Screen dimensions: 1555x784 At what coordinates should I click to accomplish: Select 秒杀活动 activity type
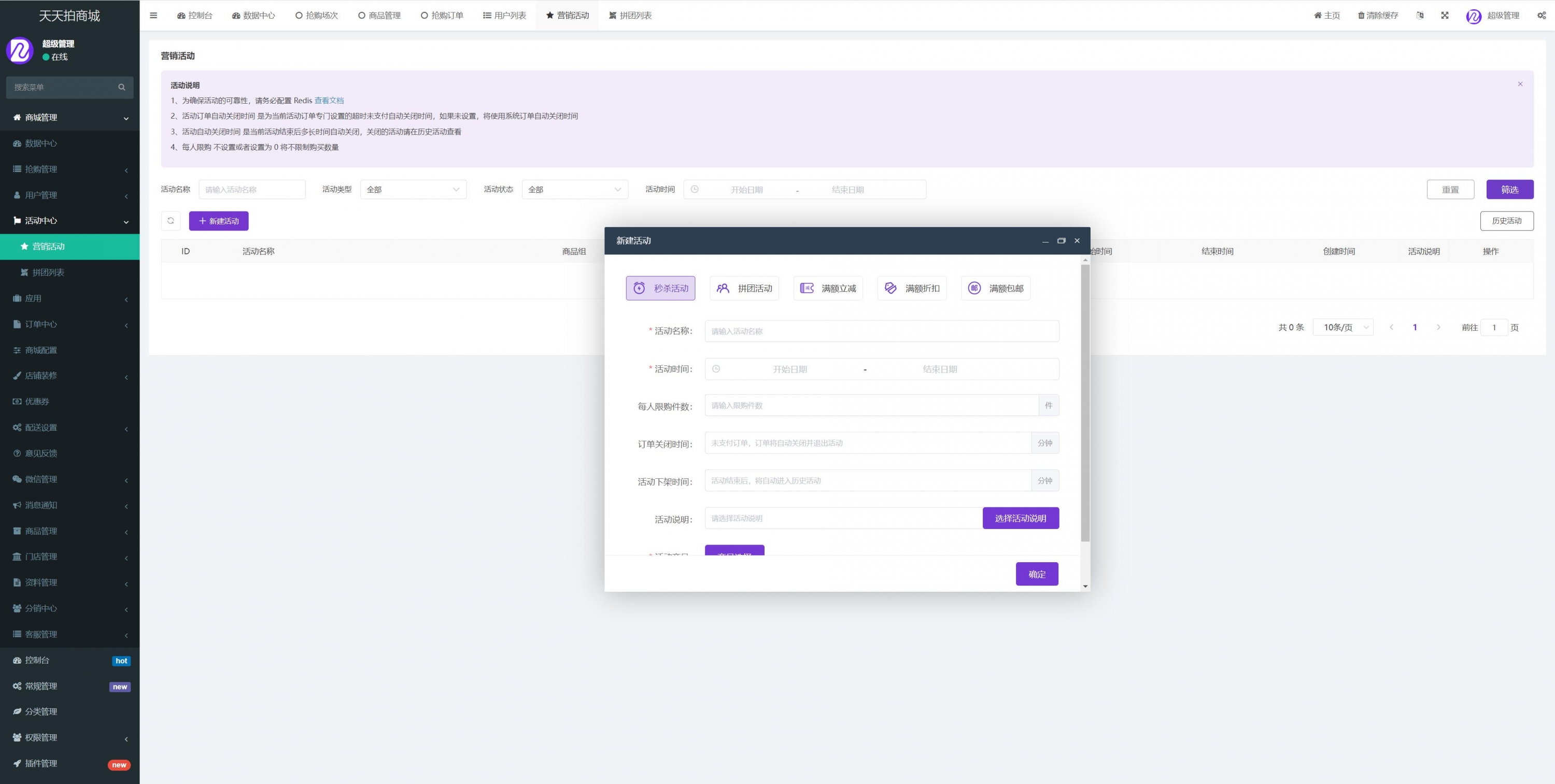coord(660,289)
